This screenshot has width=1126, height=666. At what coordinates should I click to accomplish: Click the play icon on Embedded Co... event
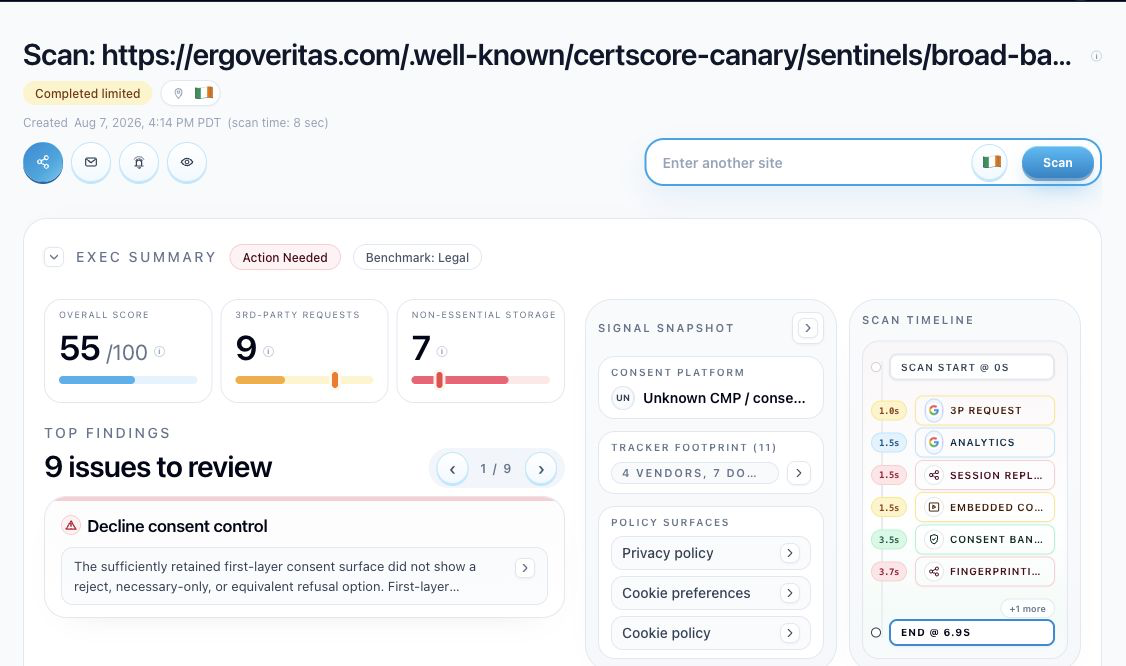pos(934,507)
